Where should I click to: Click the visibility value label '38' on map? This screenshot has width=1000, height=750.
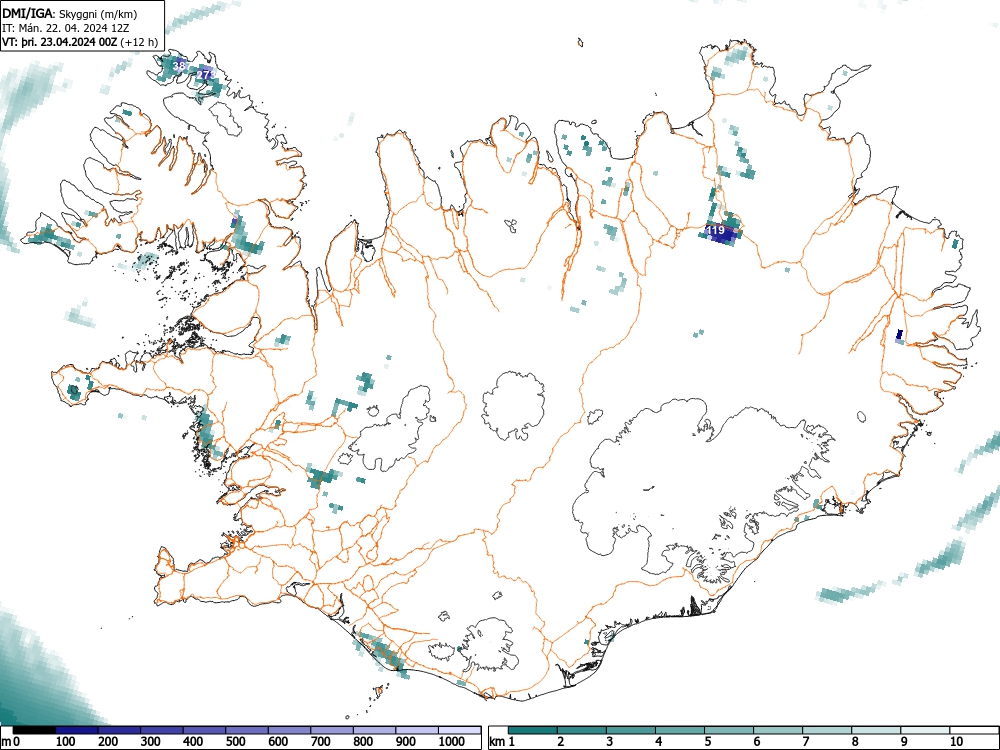(x=179, y=66)
